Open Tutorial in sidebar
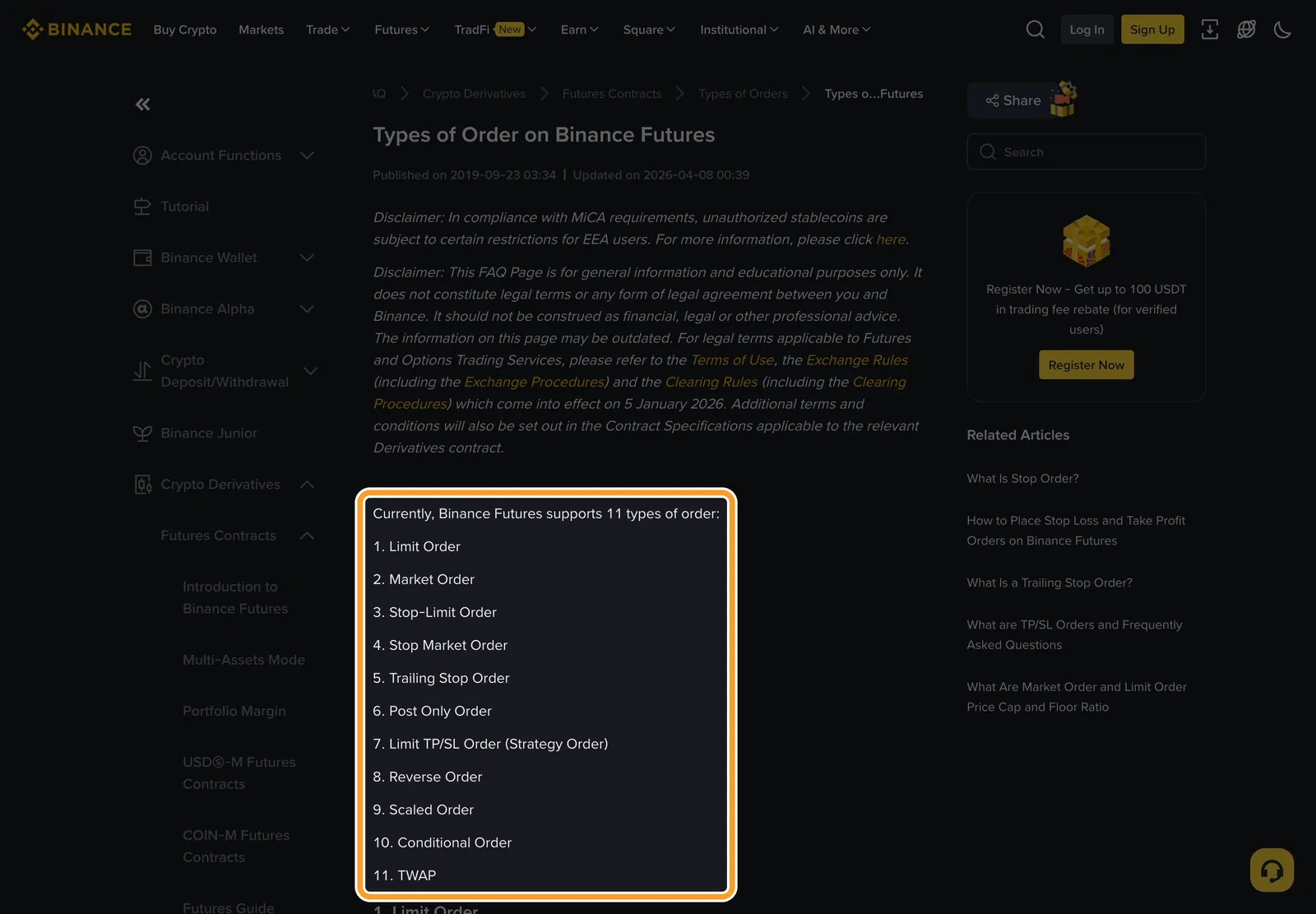 (x=184, y=206)
